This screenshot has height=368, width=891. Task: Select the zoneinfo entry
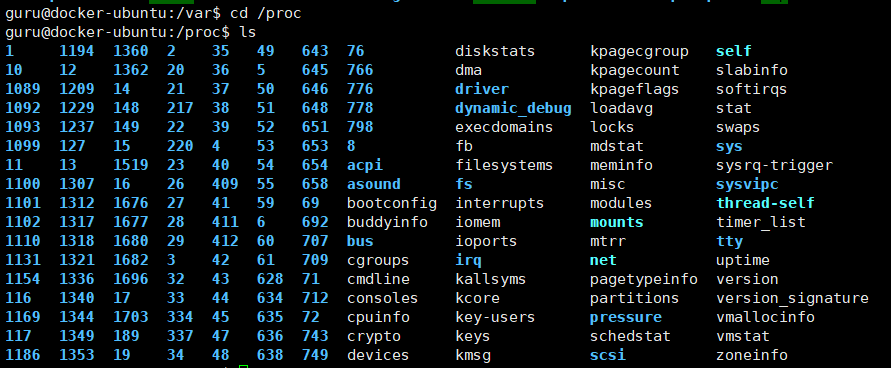[752, 356]
